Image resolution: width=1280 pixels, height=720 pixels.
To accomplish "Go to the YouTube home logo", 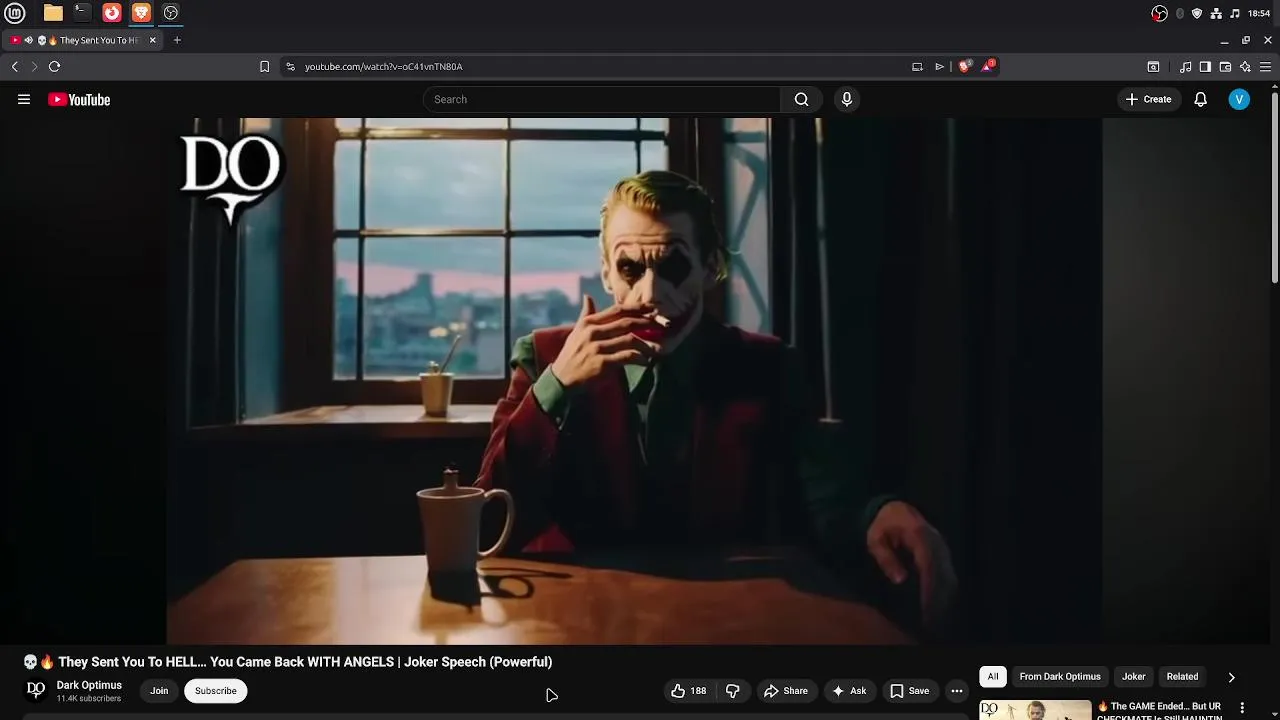I will point(79,99).
